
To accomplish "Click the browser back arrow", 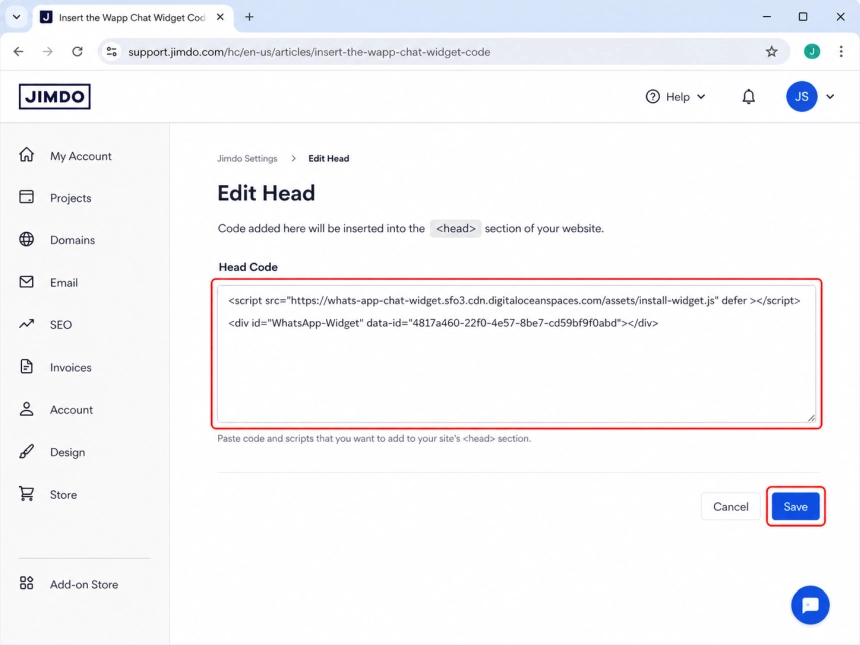I will point(19,52).
